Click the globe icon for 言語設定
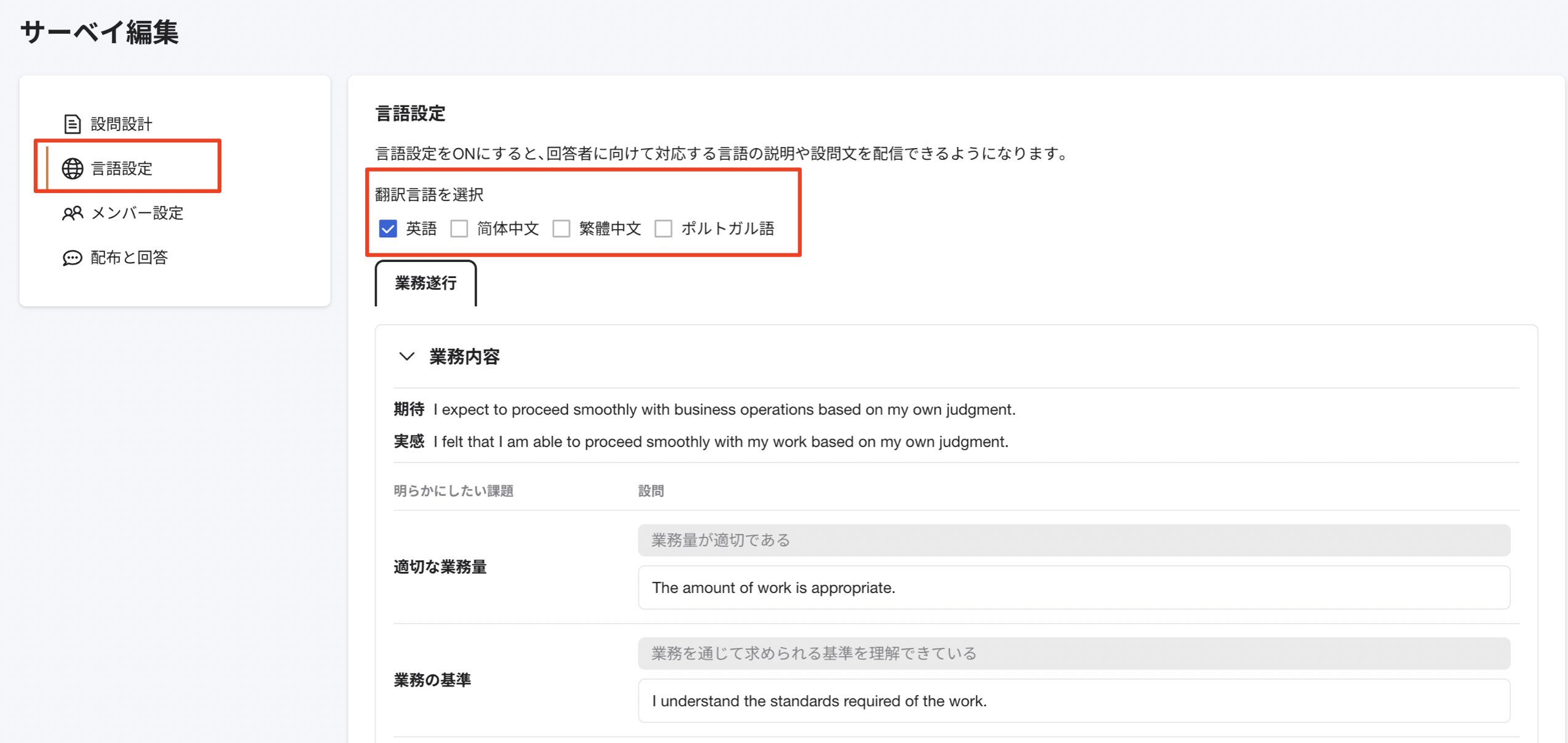This screenshot has height=743, width=1568. 72,169
